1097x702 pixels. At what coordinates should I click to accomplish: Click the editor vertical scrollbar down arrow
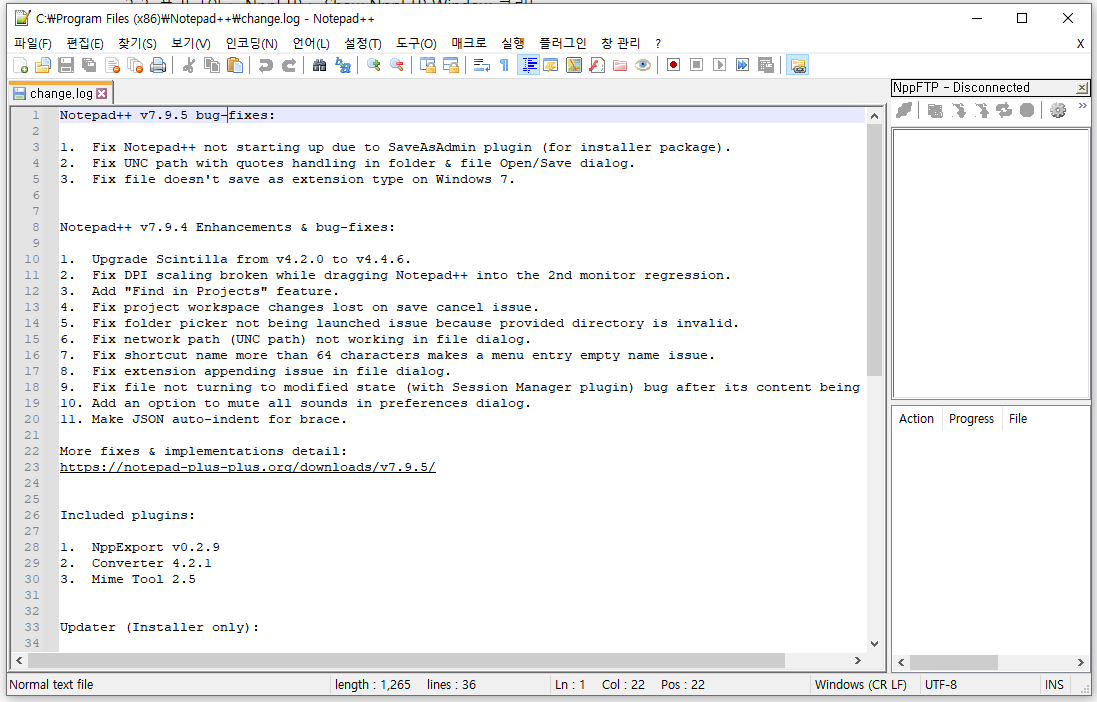tap(875, 644)
